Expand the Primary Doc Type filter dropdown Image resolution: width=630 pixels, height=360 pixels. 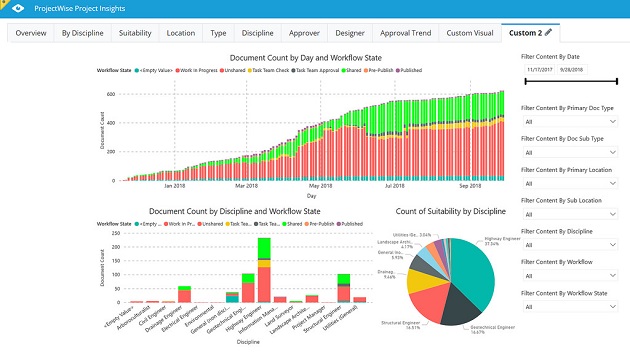(x=570, y=121)
